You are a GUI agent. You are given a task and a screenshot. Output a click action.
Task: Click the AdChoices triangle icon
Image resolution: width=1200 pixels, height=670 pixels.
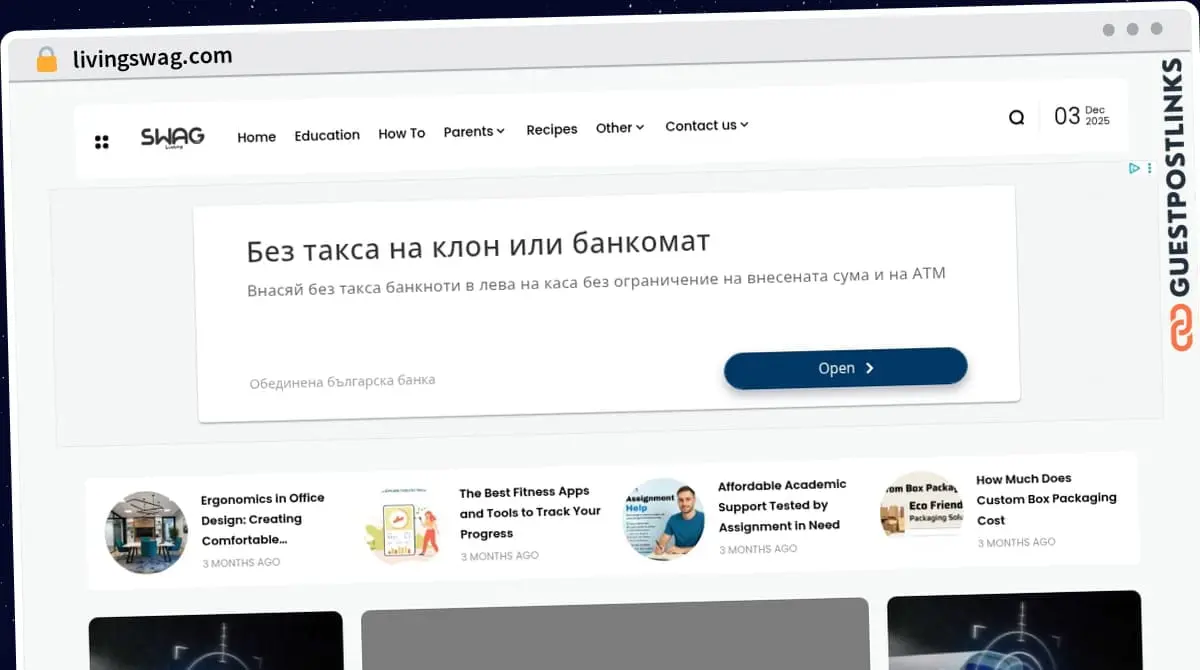(1134, 168)
